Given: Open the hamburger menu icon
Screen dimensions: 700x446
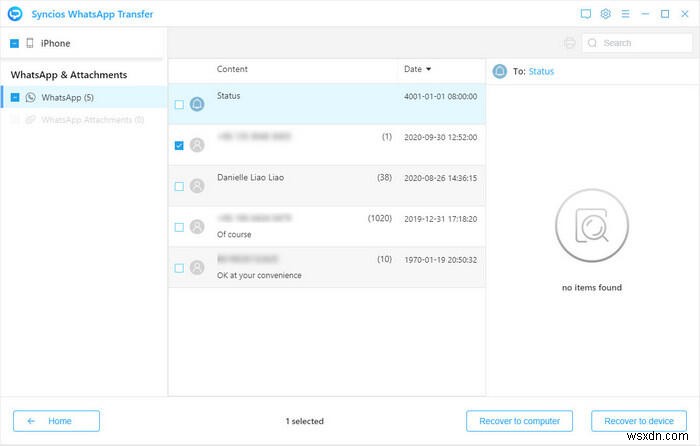Looking at the screenshot, I should tap(625, 14).
